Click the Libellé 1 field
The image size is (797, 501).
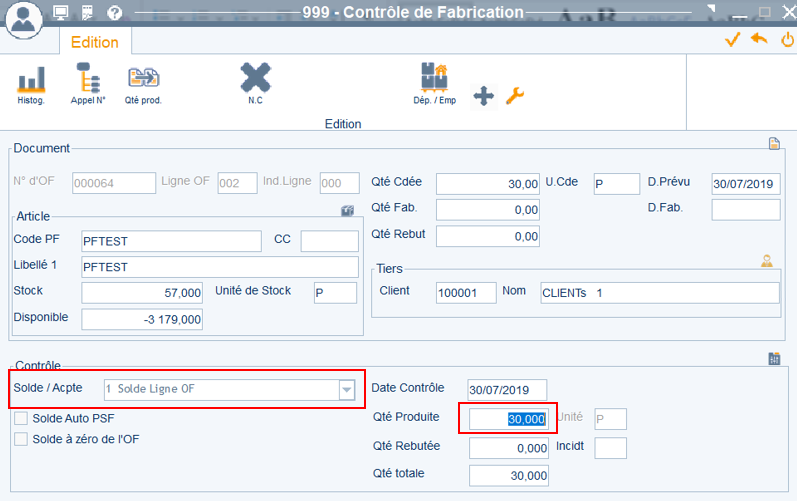click(220, 267)
